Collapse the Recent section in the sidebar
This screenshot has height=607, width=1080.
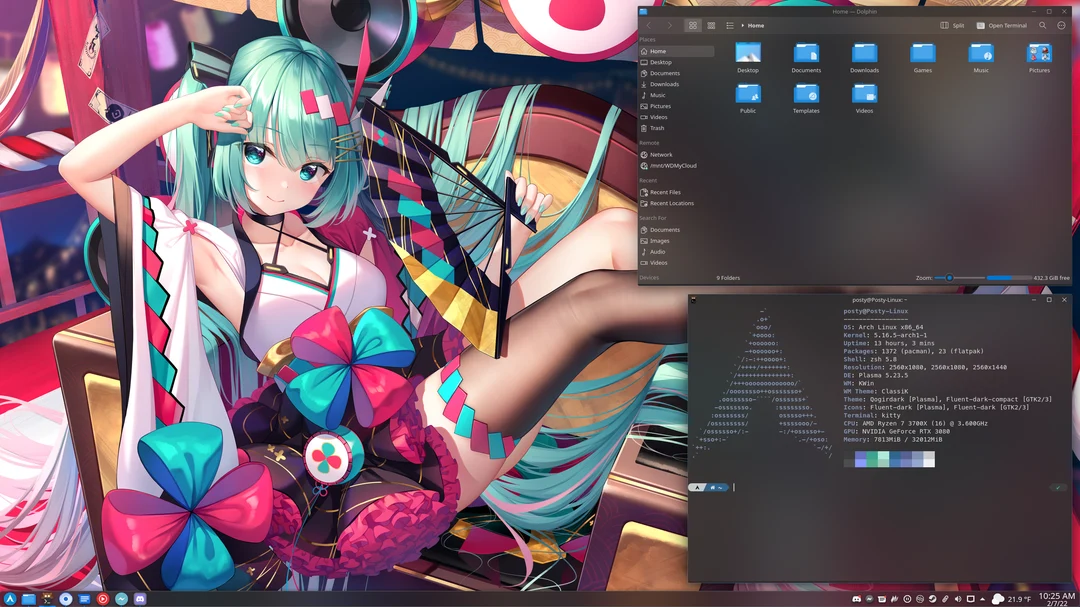652,180
